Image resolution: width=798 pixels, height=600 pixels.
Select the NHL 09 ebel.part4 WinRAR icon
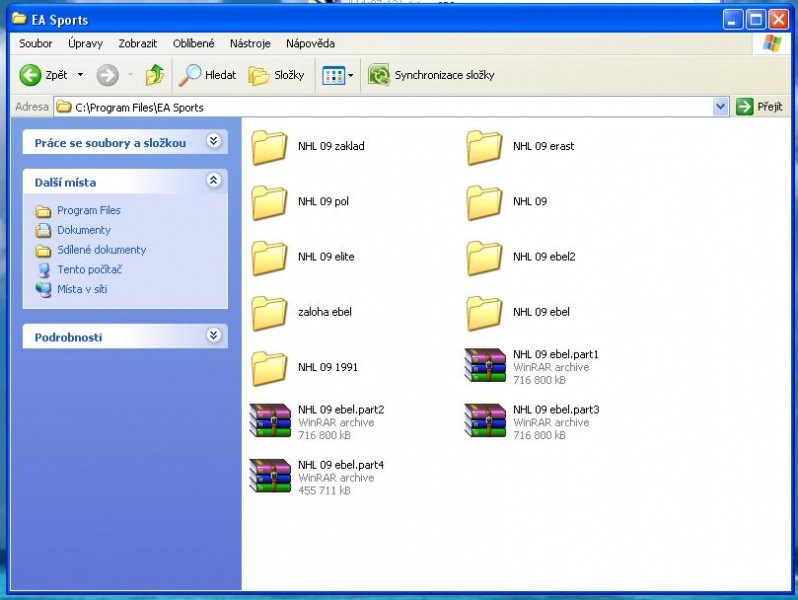coord(270,476)
